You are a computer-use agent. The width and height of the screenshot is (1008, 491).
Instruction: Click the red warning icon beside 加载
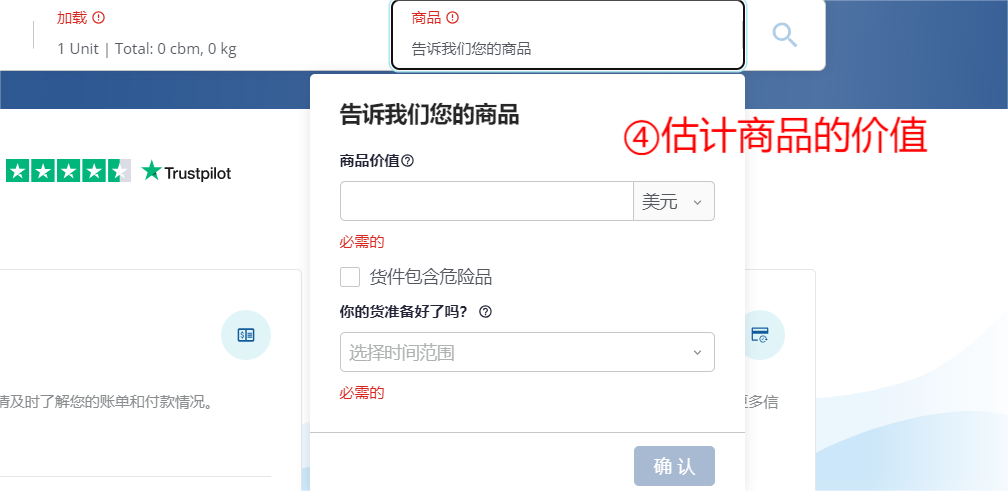pos(98,18)
